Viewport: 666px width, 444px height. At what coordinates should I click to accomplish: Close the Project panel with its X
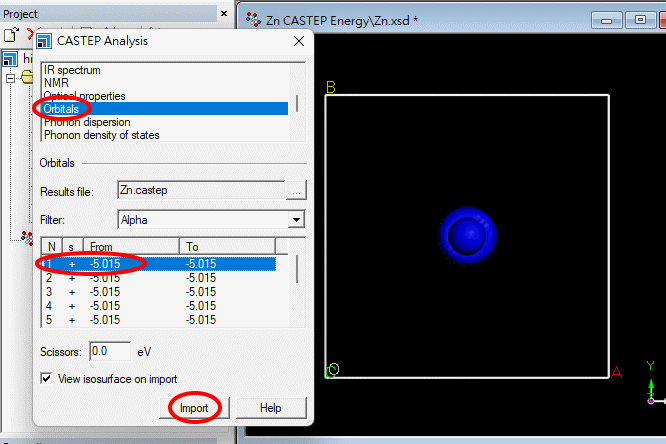(224, 14)
